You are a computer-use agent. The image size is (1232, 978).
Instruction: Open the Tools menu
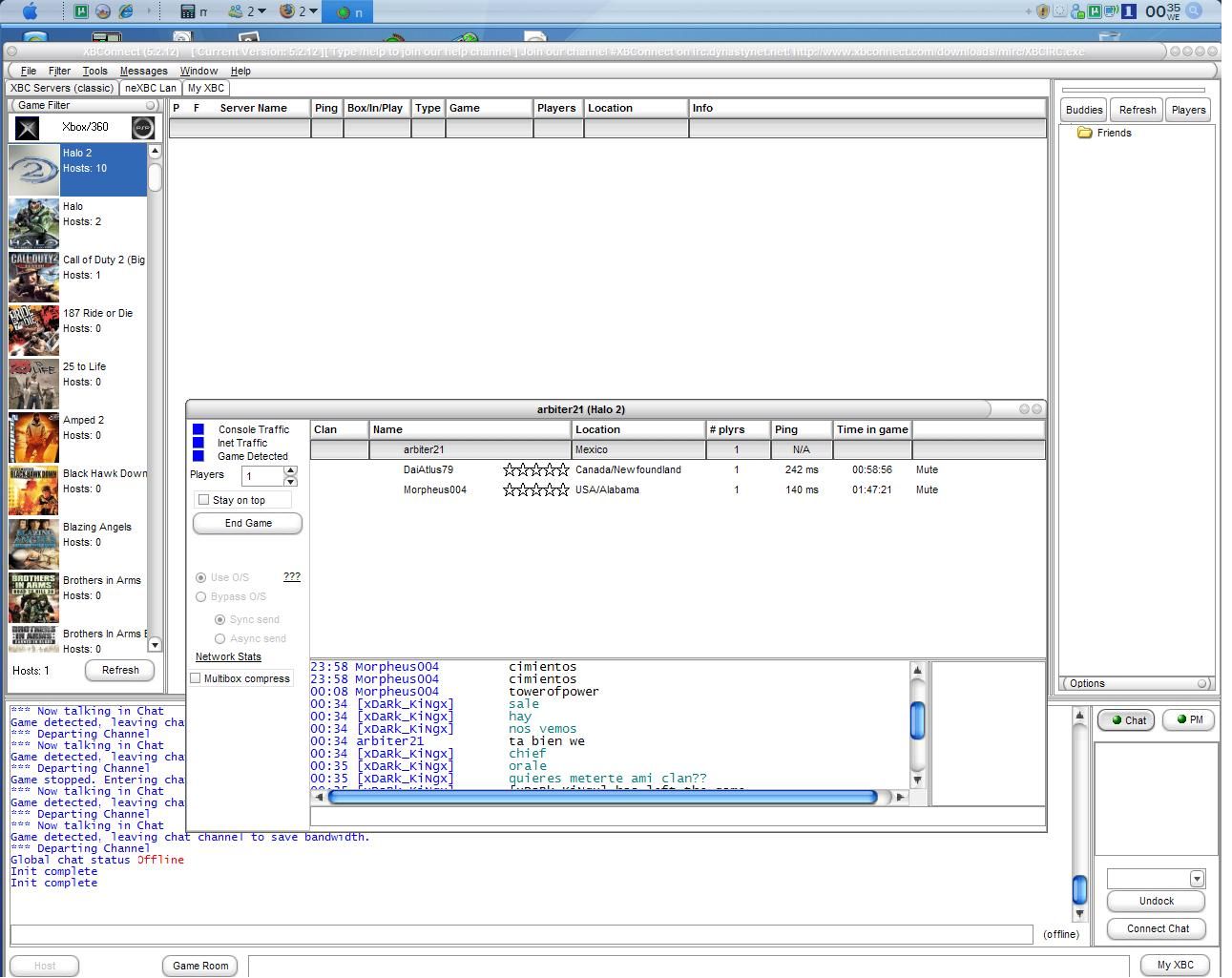tap(94, 71)
